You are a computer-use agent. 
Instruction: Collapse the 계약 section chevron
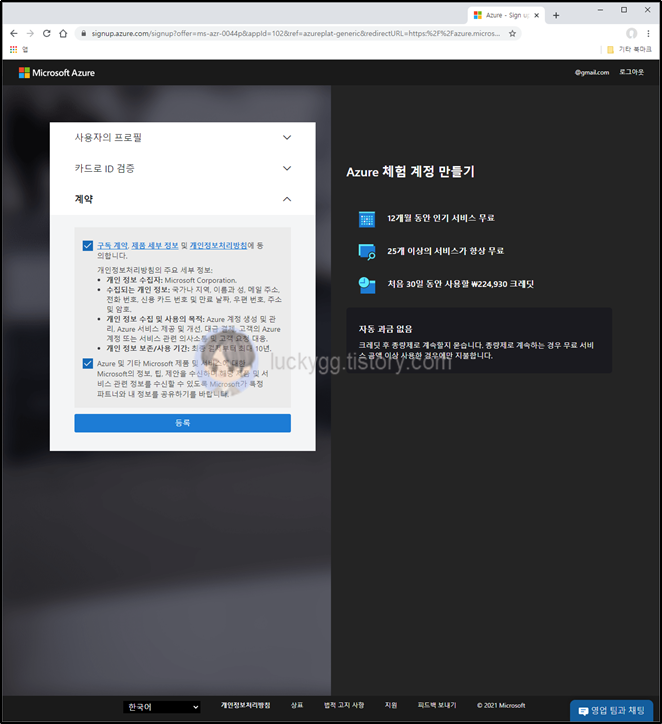click(x=287, y=199)
